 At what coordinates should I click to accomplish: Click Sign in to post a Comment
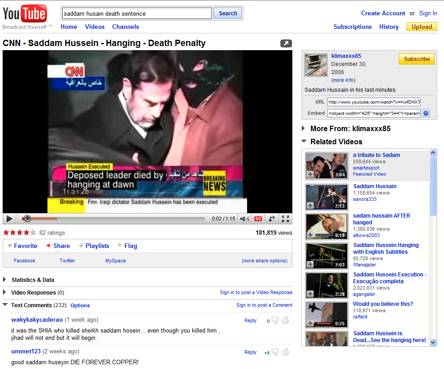pyautogui.click(x=264, y=305)
